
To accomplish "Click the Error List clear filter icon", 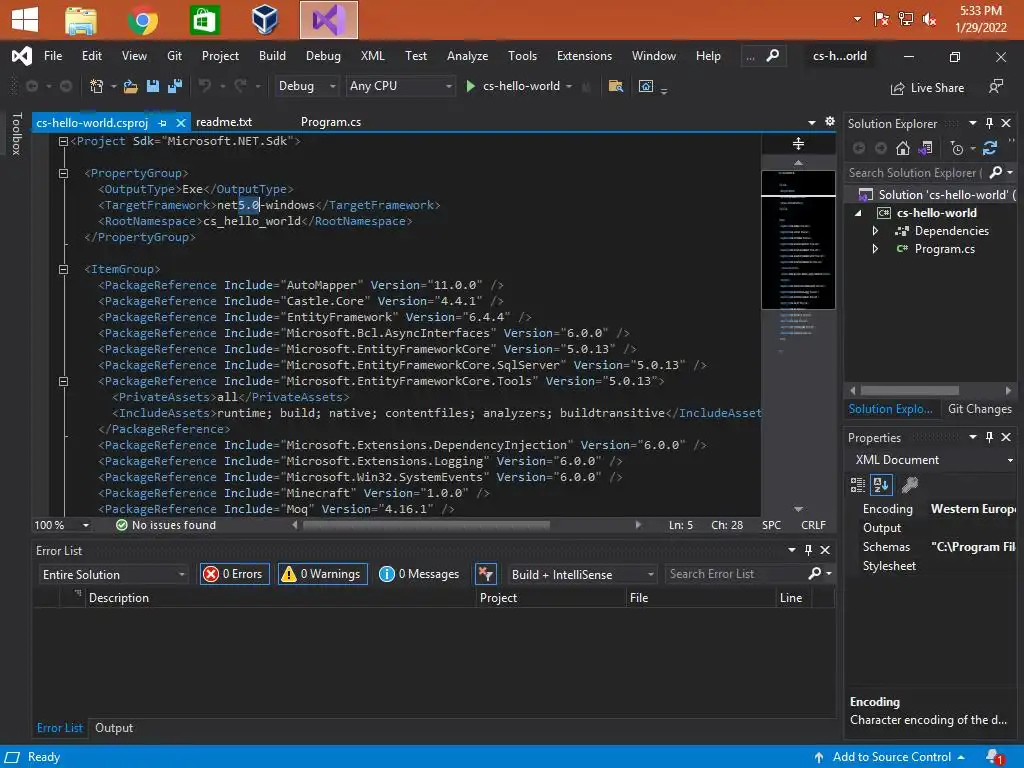I will coord(486,574).
